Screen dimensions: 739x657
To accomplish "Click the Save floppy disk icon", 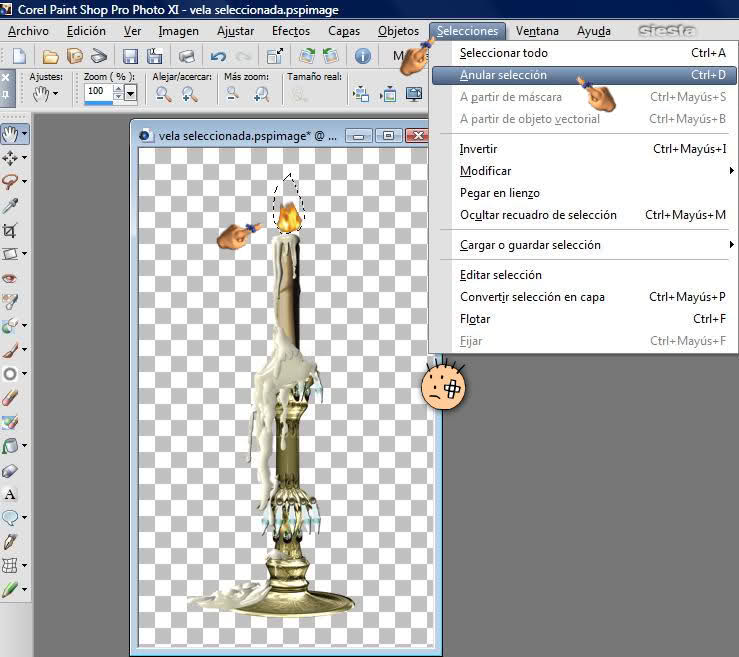I will [130, 57].
